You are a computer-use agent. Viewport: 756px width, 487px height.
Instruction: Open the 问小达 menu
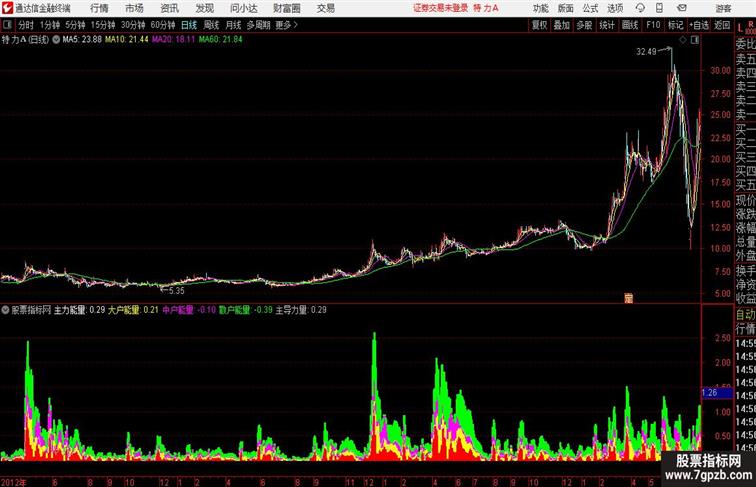(244, 8)
